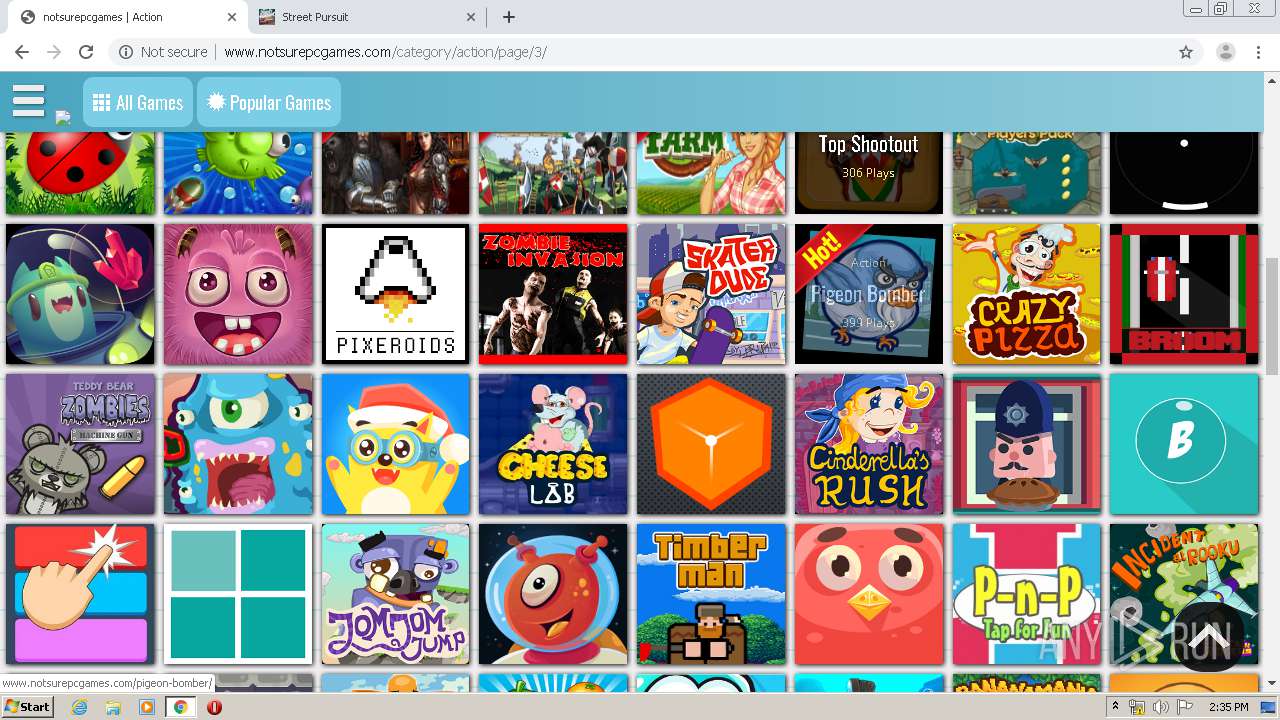The image size is (1280, 720).
Task: Select the notsurepcgames Action tab
Action: [x=128, y=17]
